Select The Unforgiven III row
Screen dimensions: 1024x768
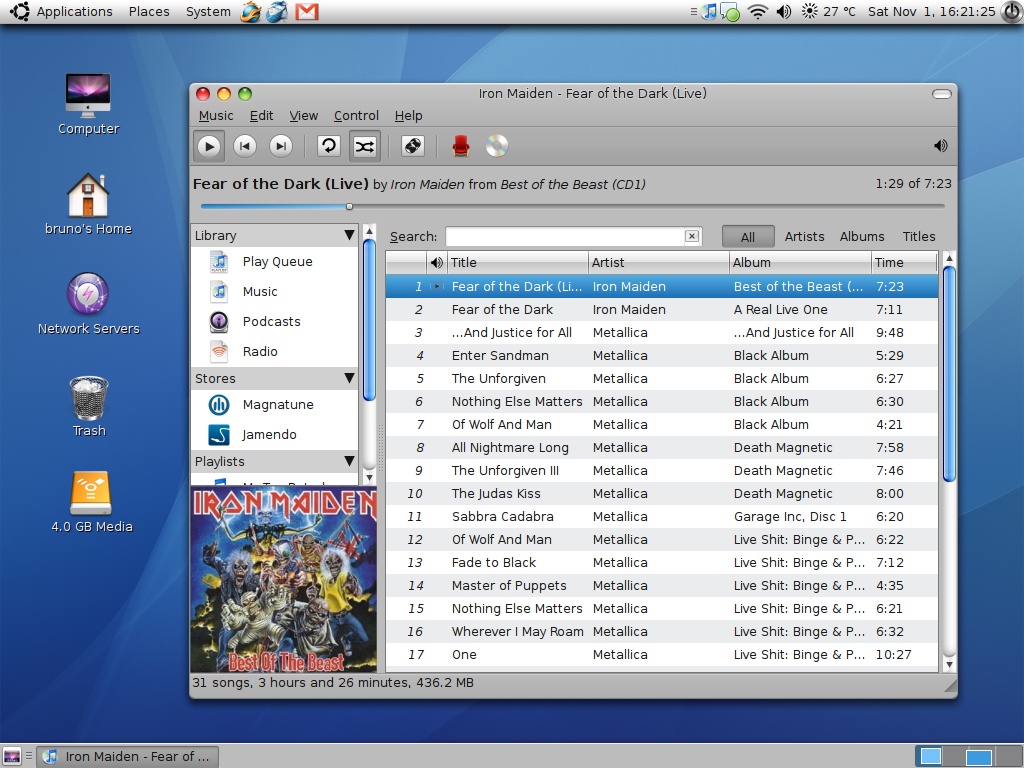662,471
